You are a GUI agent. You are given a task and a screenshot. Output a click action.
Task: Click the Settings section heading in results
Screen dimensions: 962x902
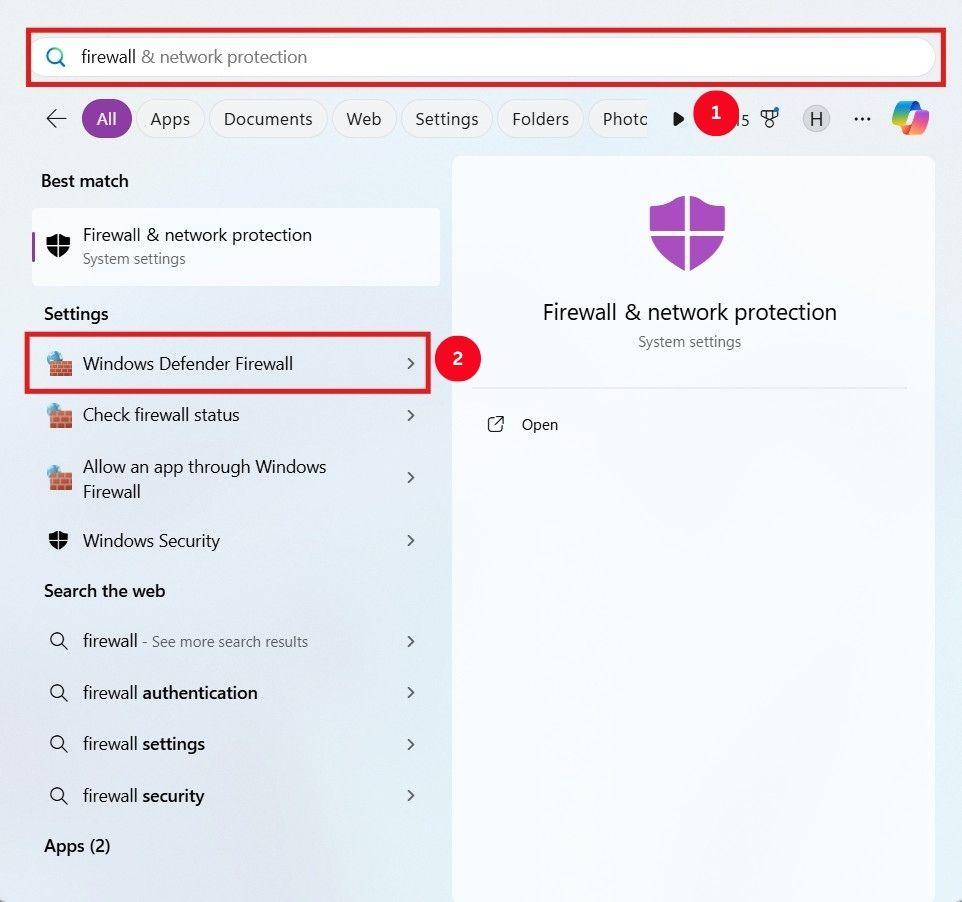[76, 314]
